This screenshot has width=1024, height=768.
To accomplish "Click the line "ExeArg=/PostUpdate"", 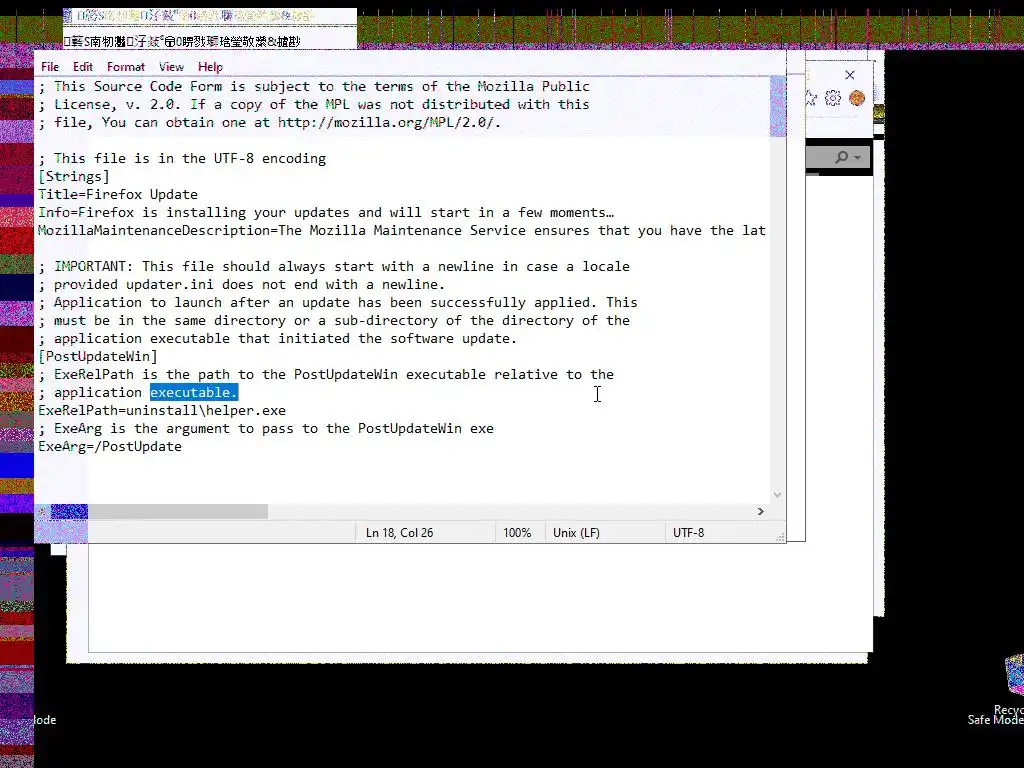I will coord(110,447).
